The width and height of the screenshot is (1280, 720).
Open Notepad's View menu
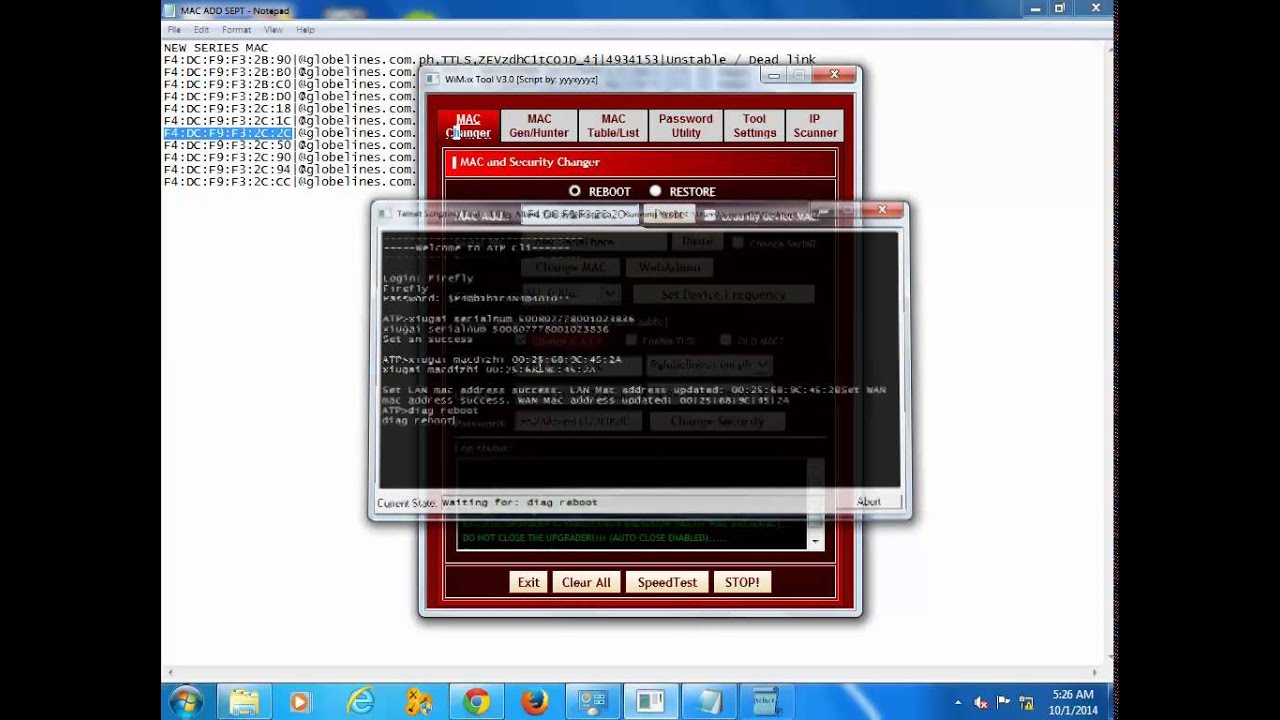(273, 30)
